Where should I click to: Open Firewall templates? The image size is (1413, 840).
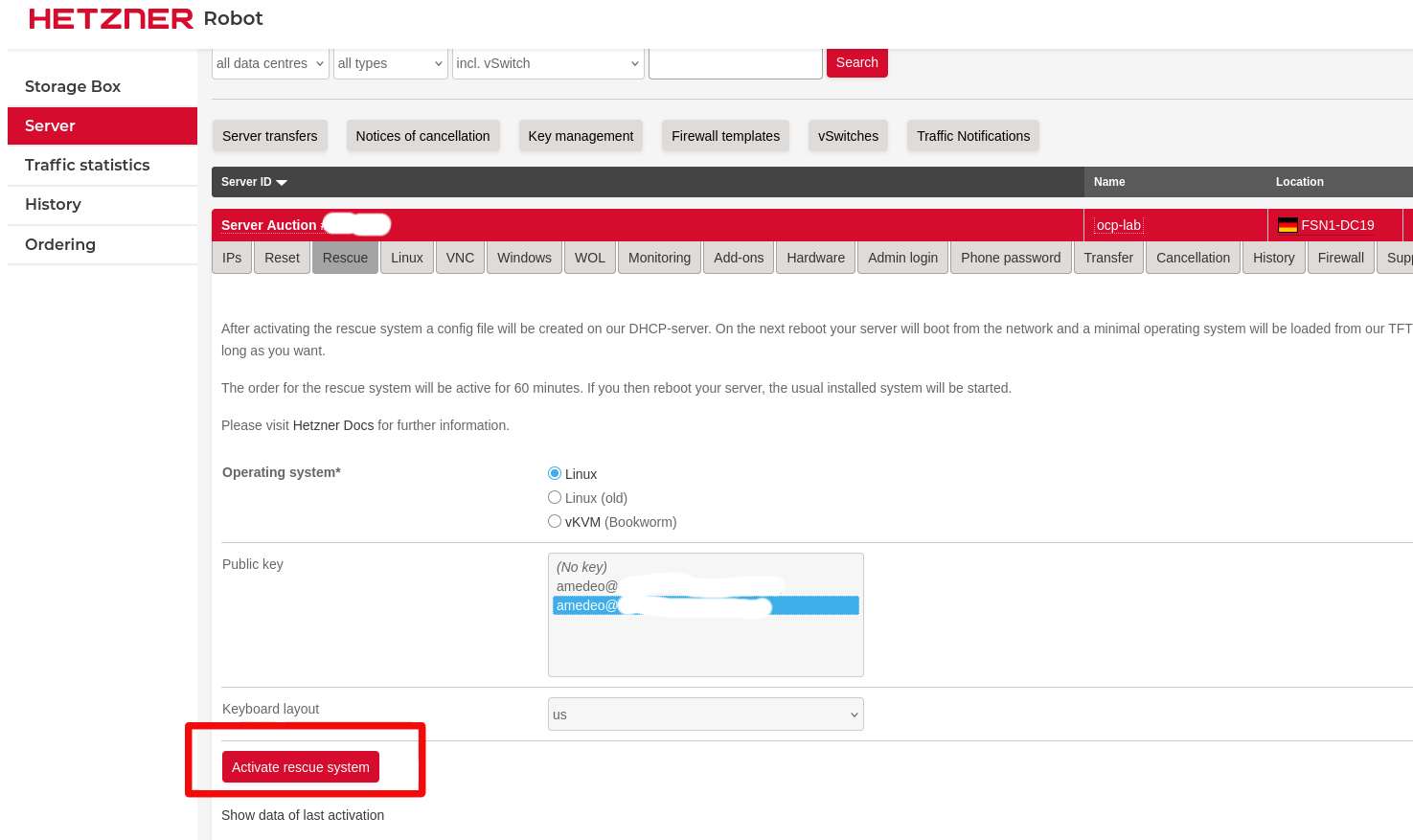(725, 136)
